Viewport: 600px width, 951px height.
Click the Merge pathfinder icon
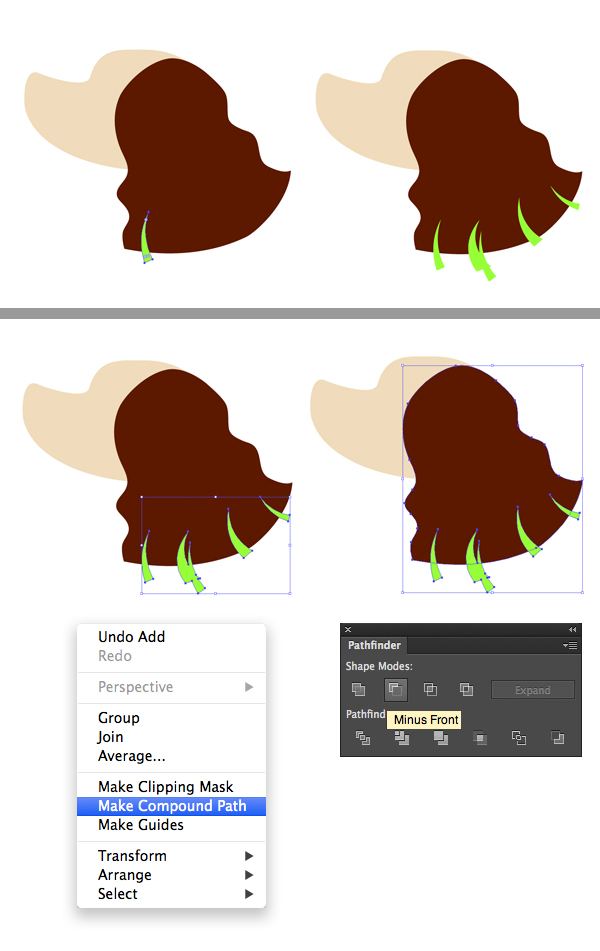440,738
